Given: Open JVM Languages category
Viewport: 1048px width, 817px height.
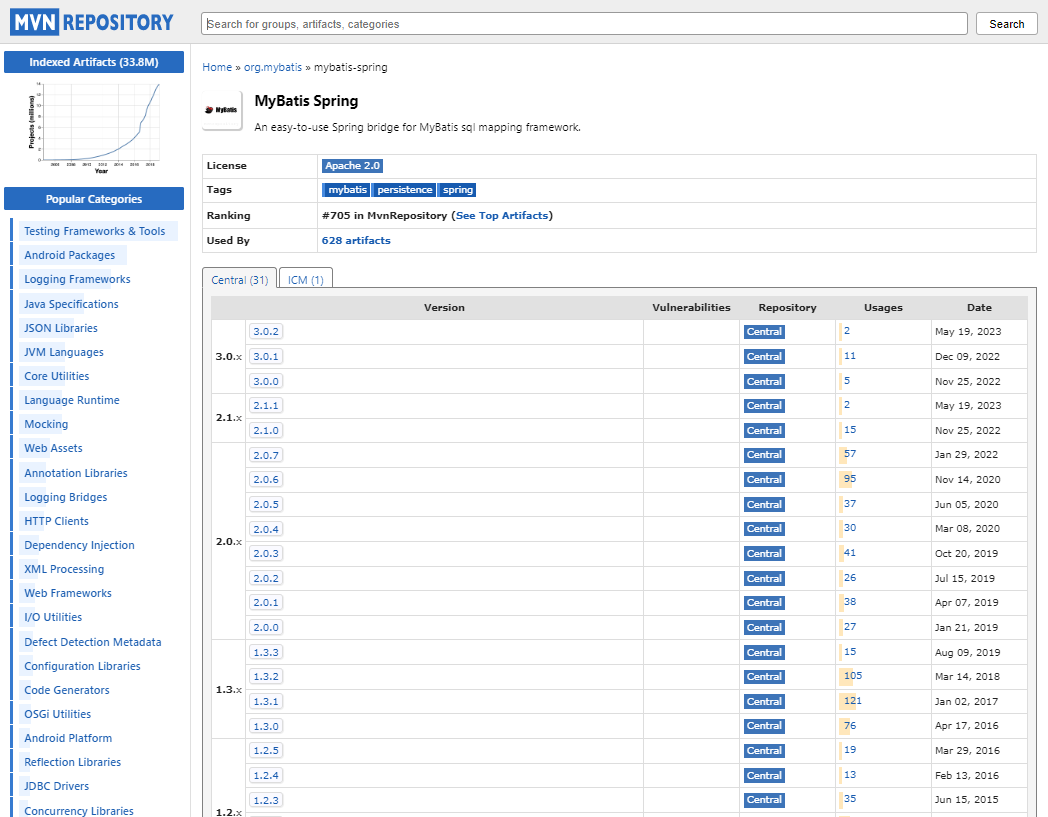Looking at the screenshot, I should coord(64,352).
